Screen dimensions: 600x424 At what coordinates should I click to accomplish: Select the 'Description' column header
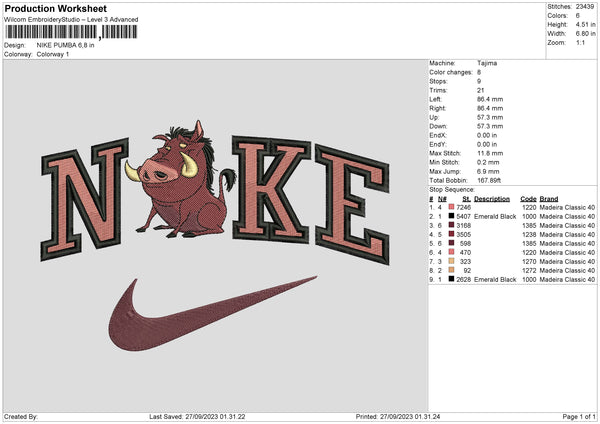pos(492,199)
